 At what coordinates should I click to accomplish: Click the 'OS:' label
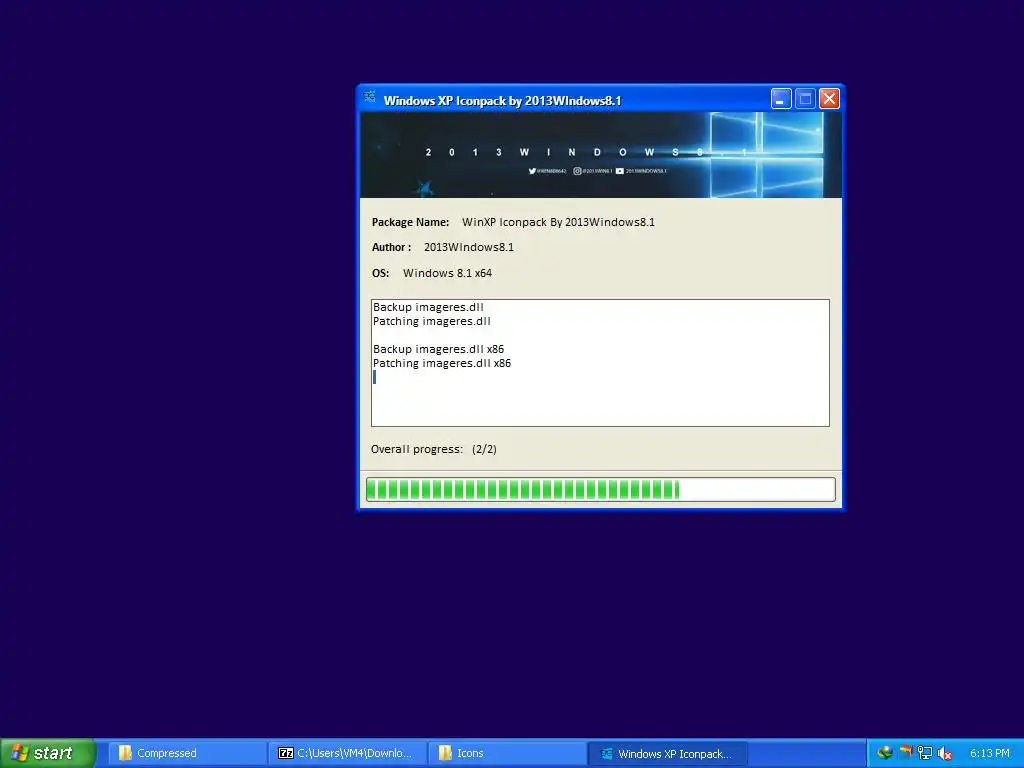[x=380, y=273]
